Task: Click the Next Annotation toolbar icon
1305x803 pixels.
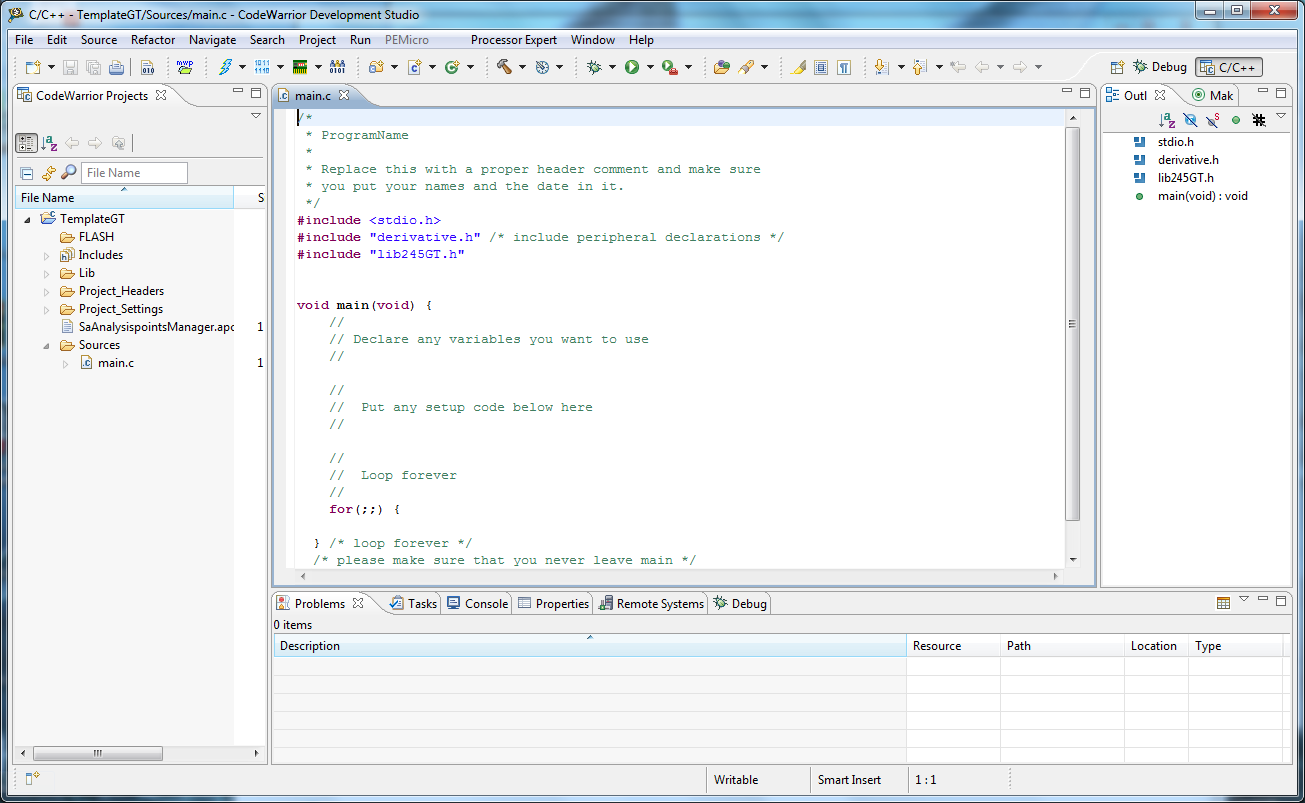Action: [882, 67]
